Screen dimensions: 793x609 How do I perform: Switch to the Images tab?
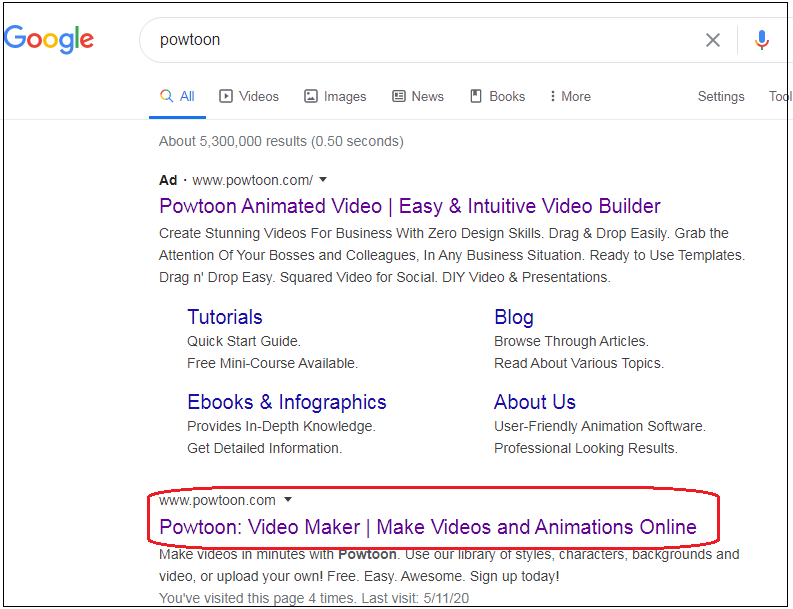tap(335, 96)
